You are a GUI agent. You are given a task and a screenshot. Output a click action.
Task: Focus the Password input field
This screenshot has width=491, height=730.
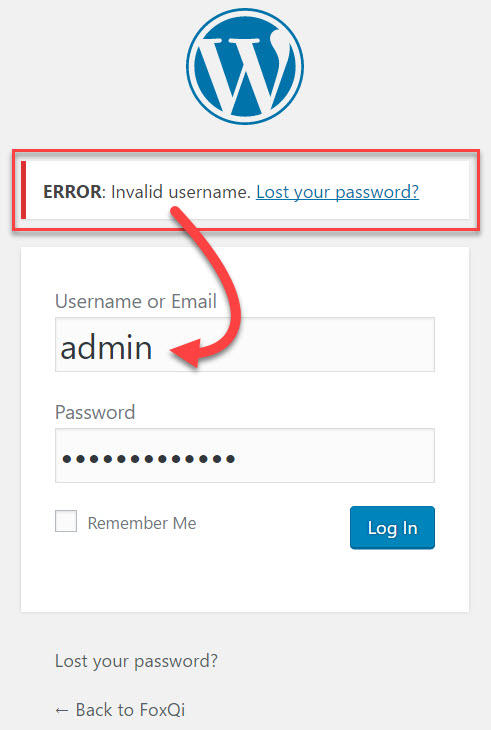tap(245, 455)
